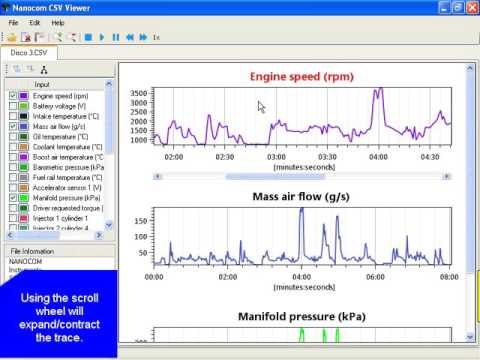Click the chart panel vertical scroll thumb

point(470,172)
